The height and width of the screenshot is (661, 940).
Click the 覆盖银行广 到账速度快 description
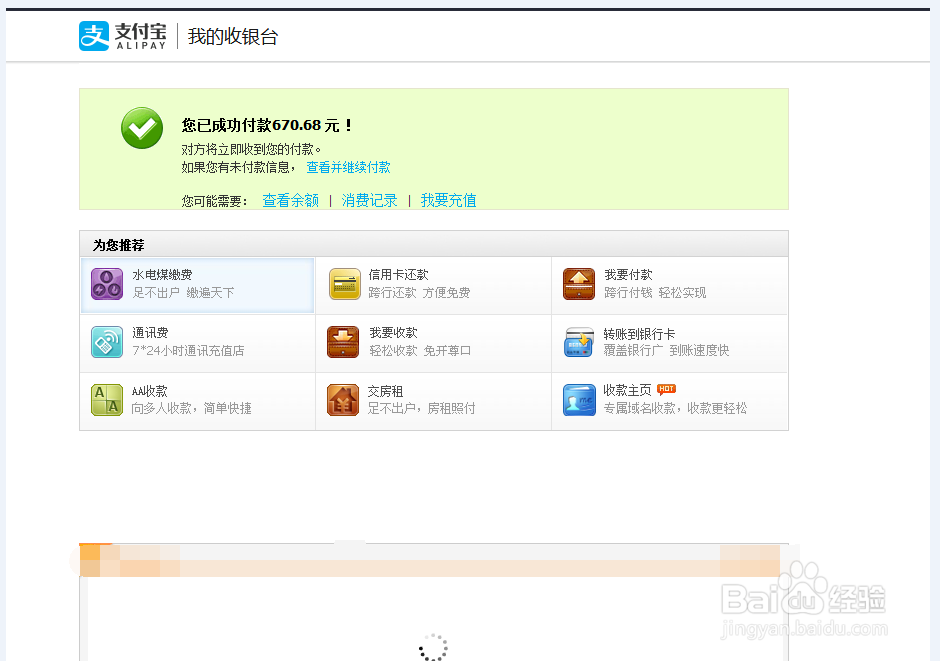coord(666,351)
